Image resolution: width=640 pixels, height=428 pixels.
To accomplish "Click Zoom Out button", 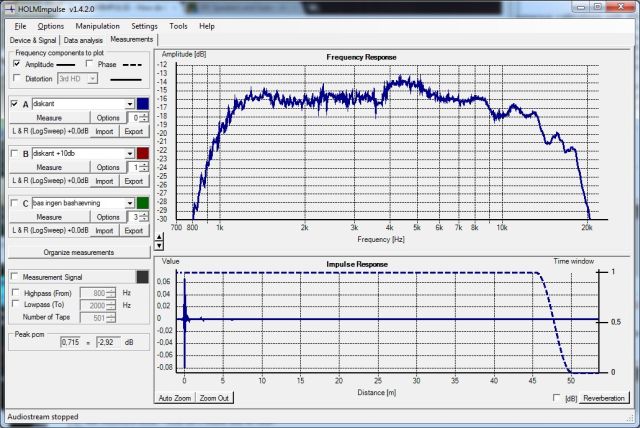I will point(214,398).
